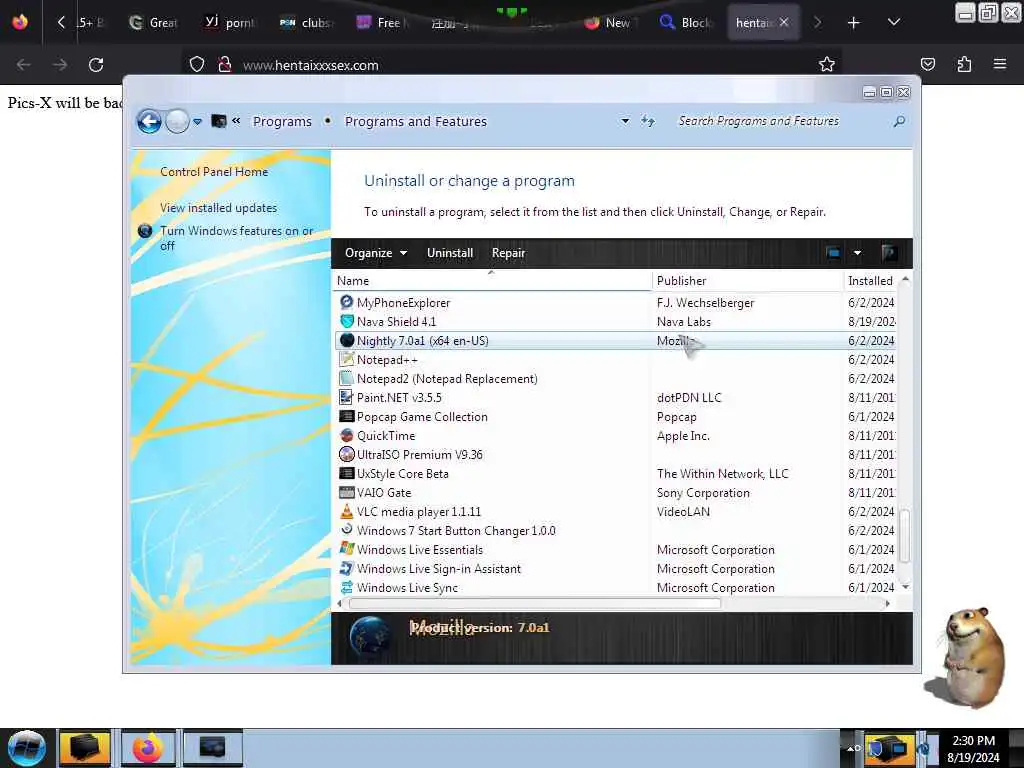The width and height of the screenshot is (1024, 768).
Task: List all tabs with the chevron
Action: coord(894,22)
